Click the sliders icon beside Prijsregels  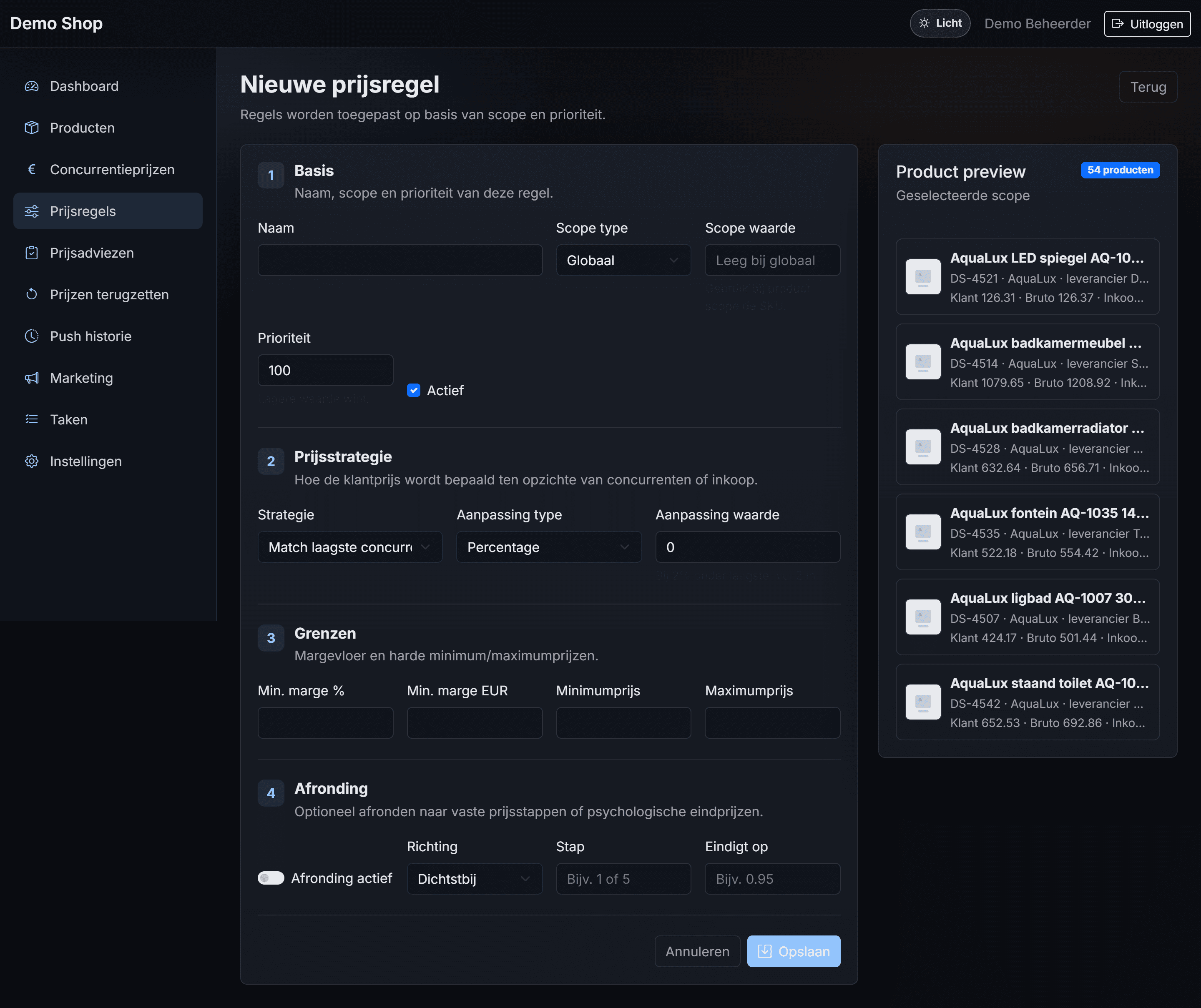click(31, 211)
